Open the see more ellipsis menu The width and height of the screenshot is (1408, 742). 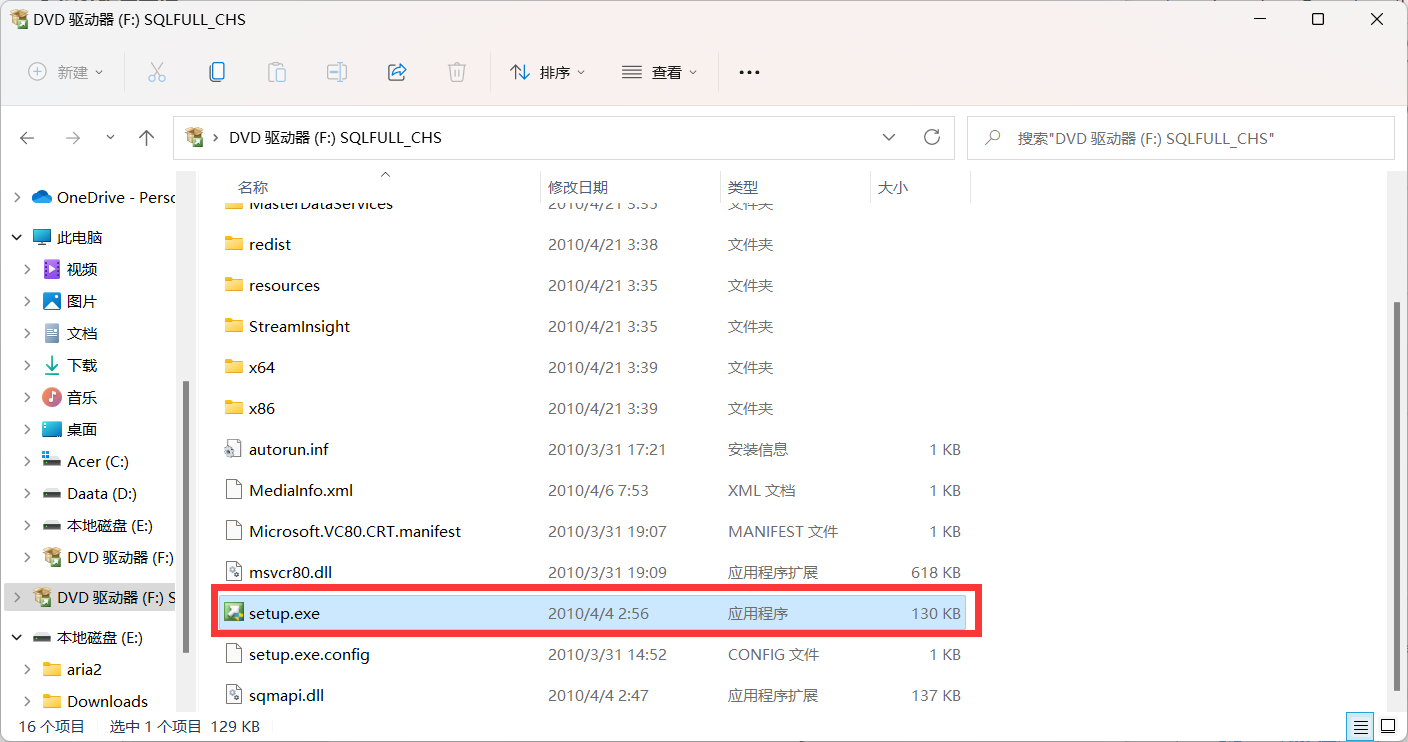[749, 72]
